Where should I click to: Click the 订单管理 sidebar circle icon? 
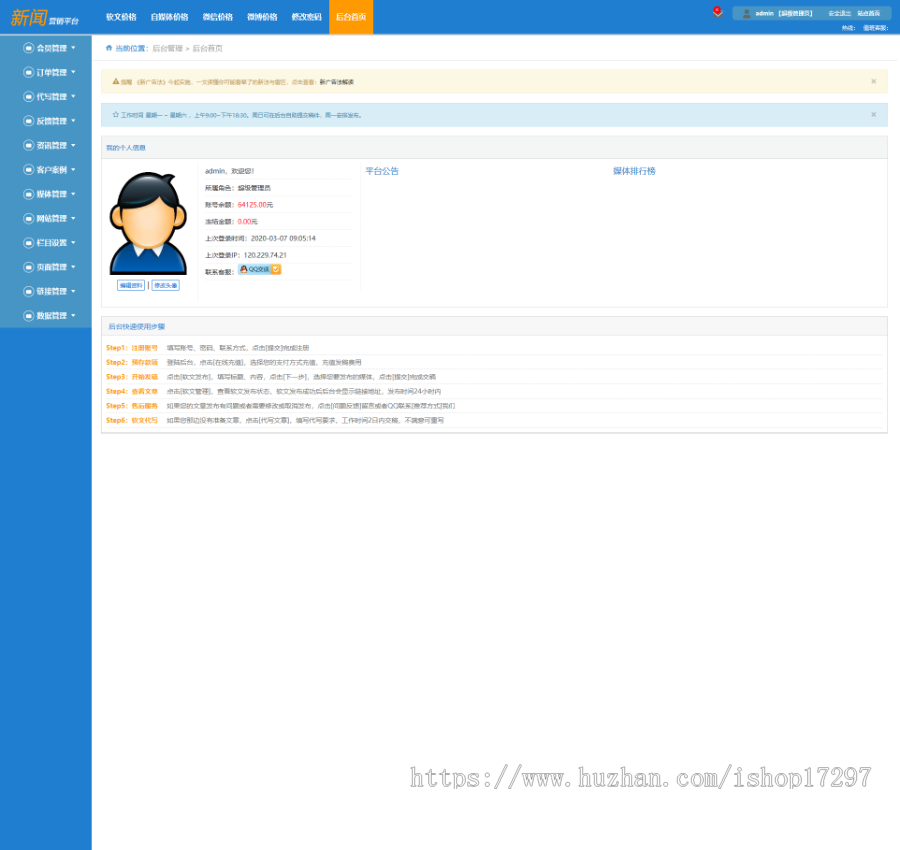[x=28, y=72]
